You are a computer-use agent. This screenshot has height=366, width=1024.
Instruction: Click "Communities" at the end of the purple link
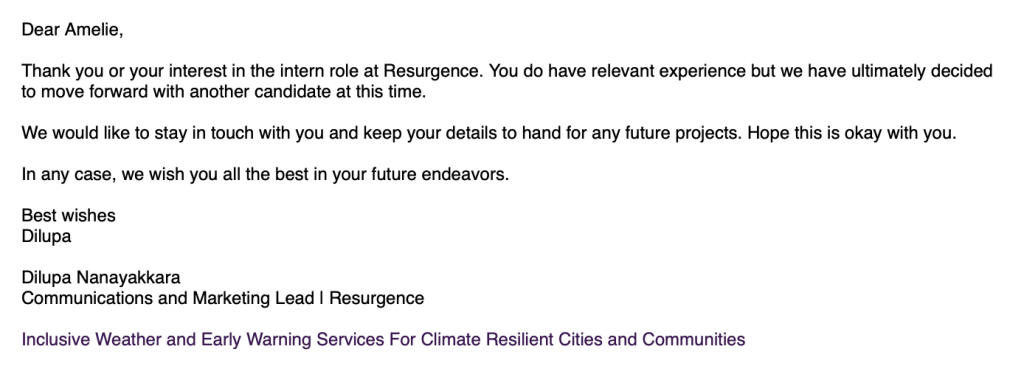[x=694, y=340]
